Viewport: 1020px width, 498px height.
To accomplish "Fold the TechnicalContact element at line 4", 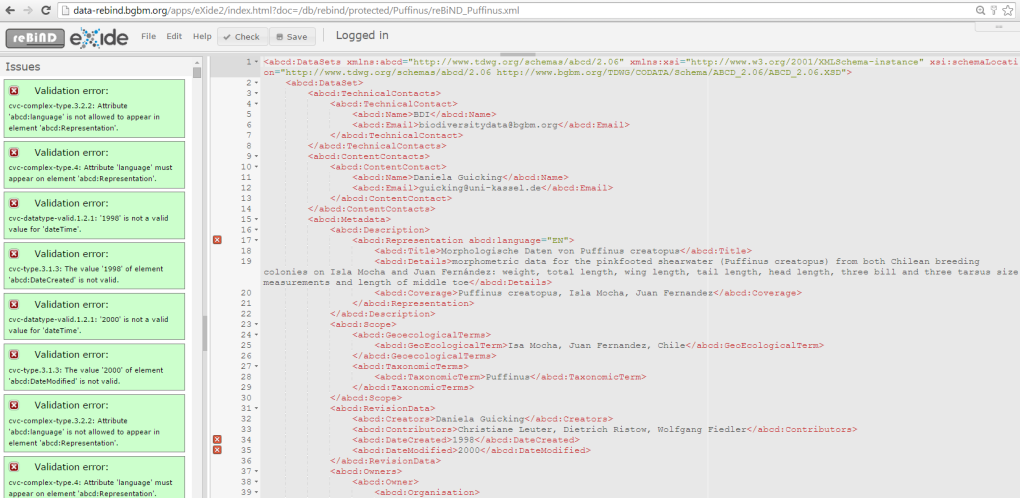I will pos(256,104).
